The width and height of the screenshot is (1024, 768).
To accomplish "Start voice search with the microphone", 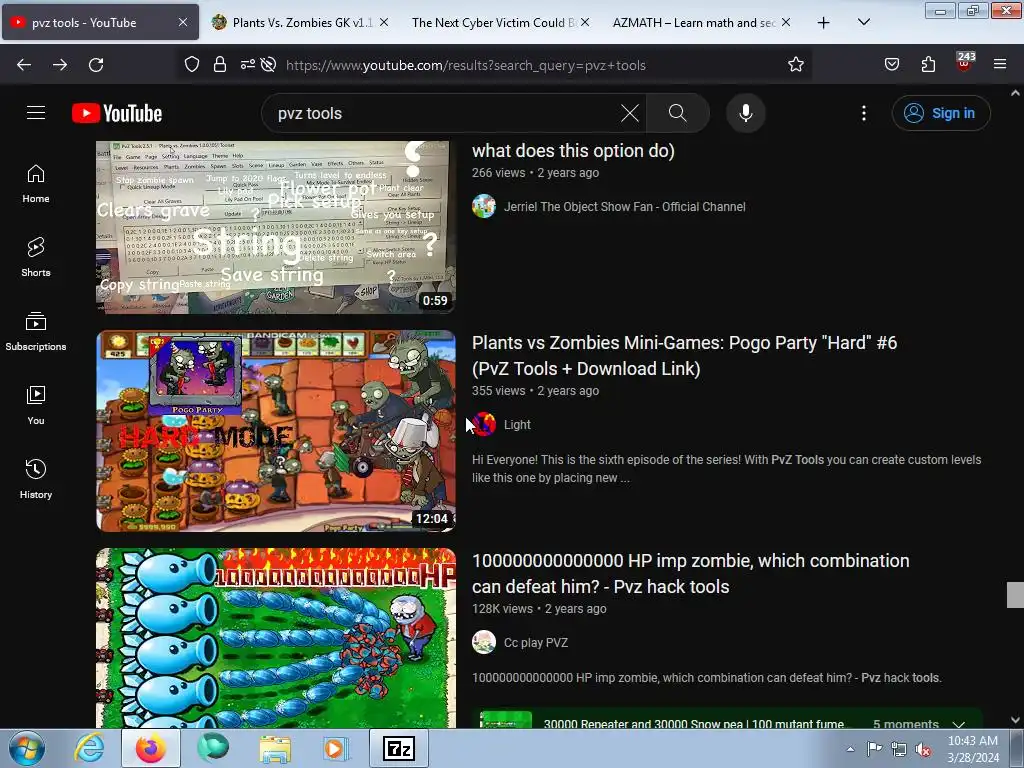I will (745, 113).
